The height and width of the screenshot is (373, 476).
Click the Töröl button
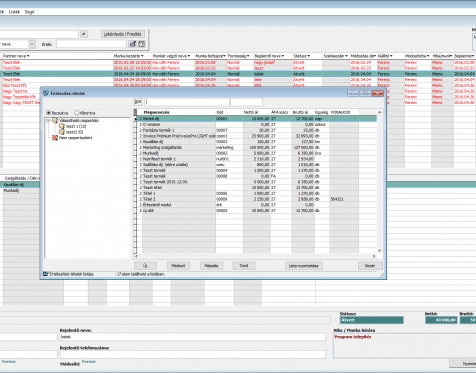pyautogui.click(x=244, y=266)
